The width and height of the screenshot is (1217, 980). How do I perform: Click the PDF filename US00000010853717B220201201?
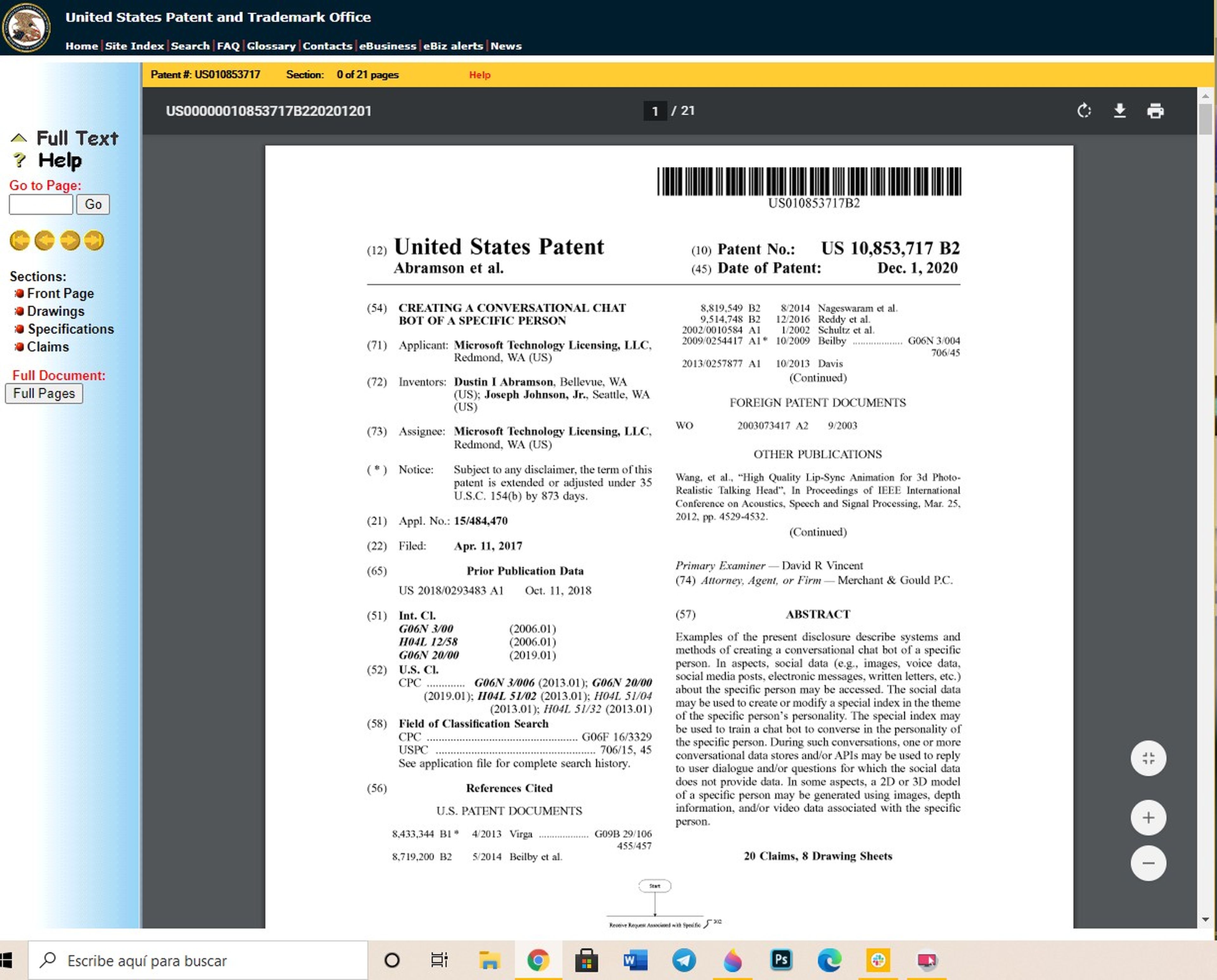269,111
